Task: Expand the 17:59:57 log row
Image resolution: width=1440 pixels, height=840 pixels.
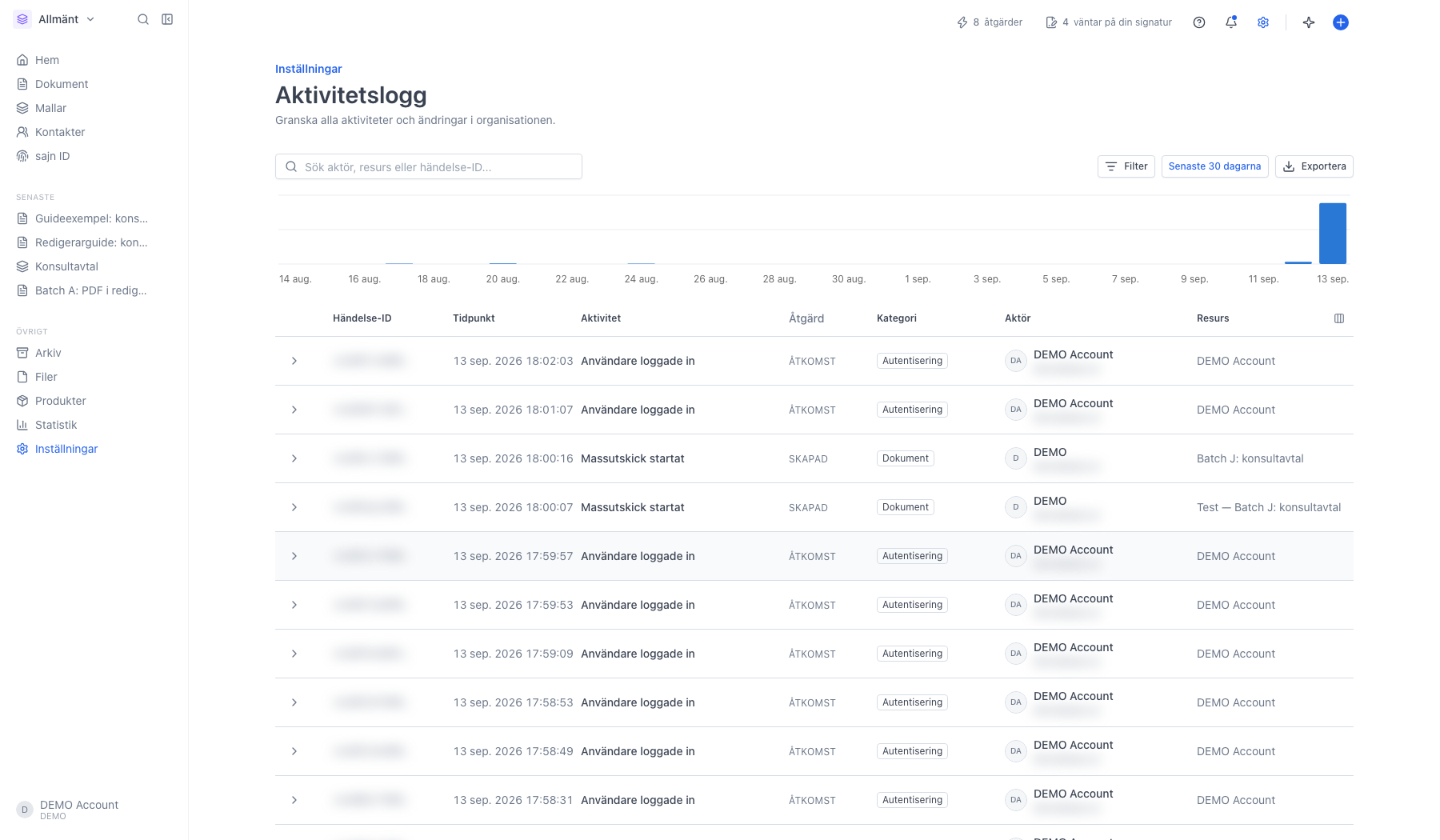Action: [294, 556]
